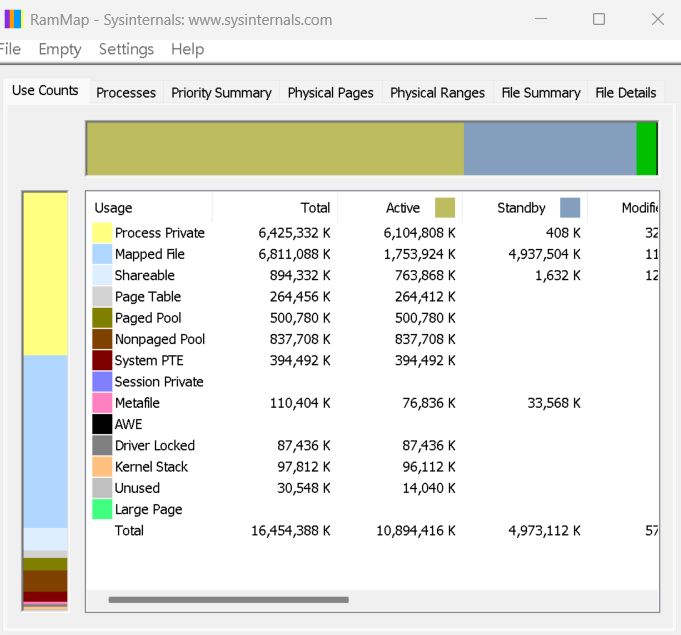681x635 pixels.
Task: Select the System PTE row label
Action: coord(149,360)
